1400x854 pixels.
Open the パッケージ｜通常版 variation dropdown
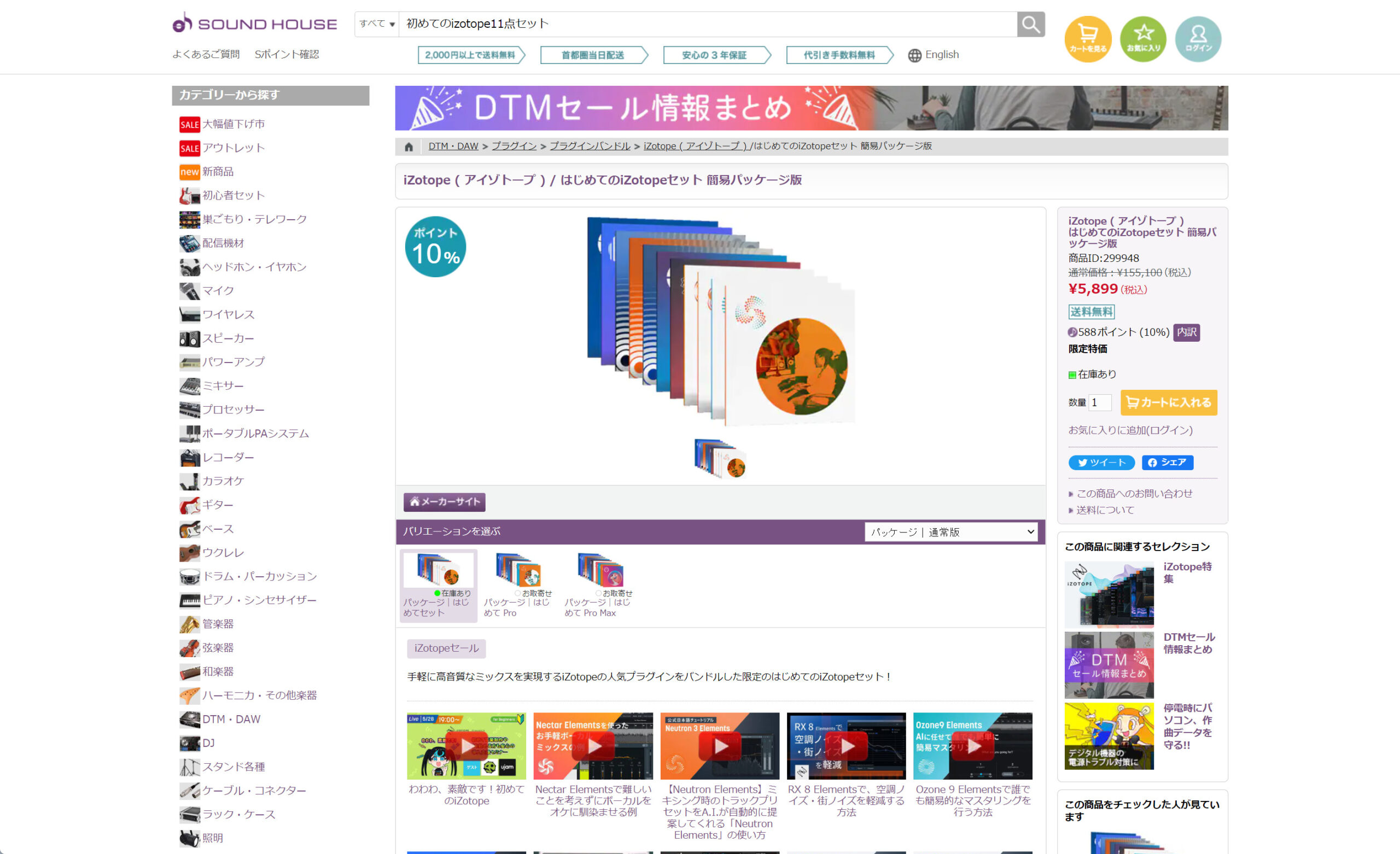click(950, 532)
